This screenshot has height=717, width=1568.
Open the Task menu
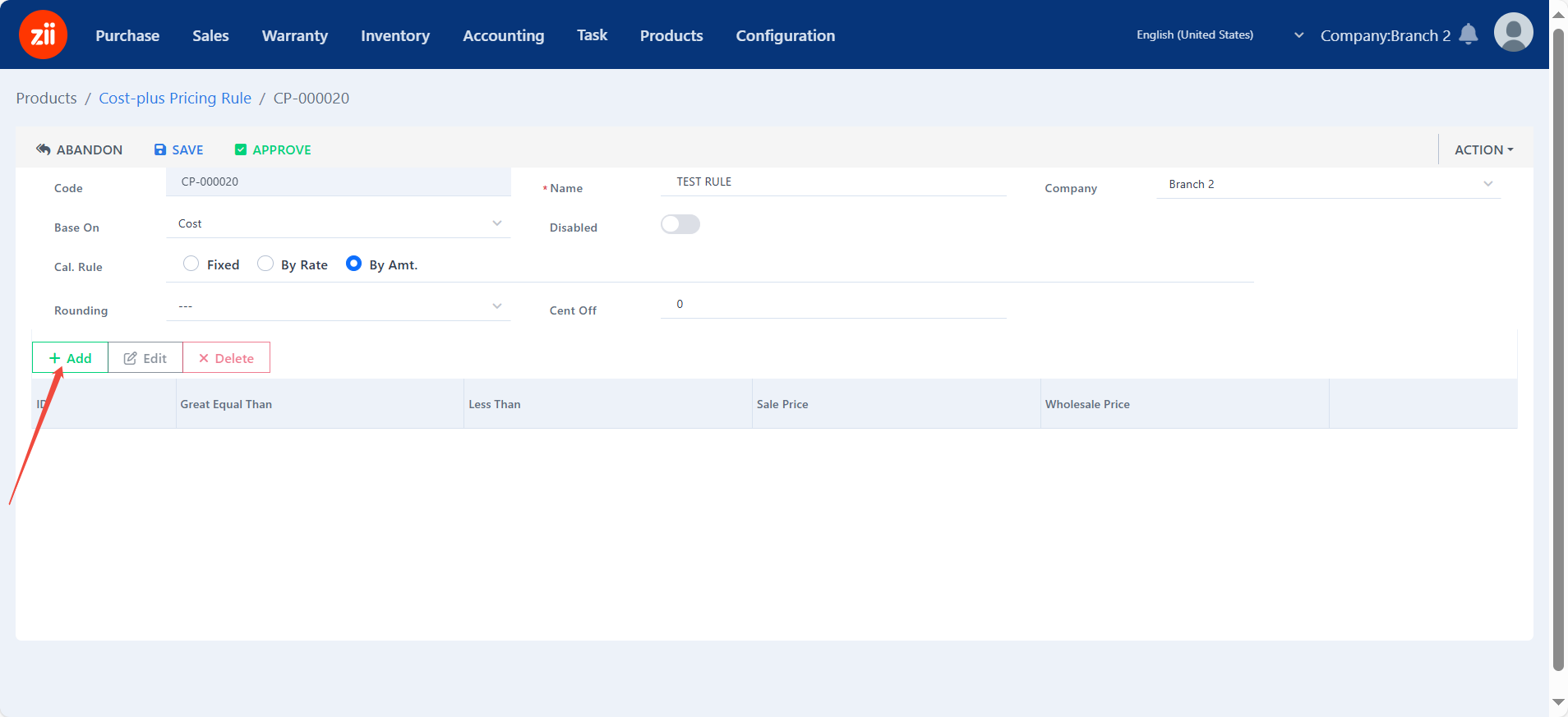click(592, 35)
